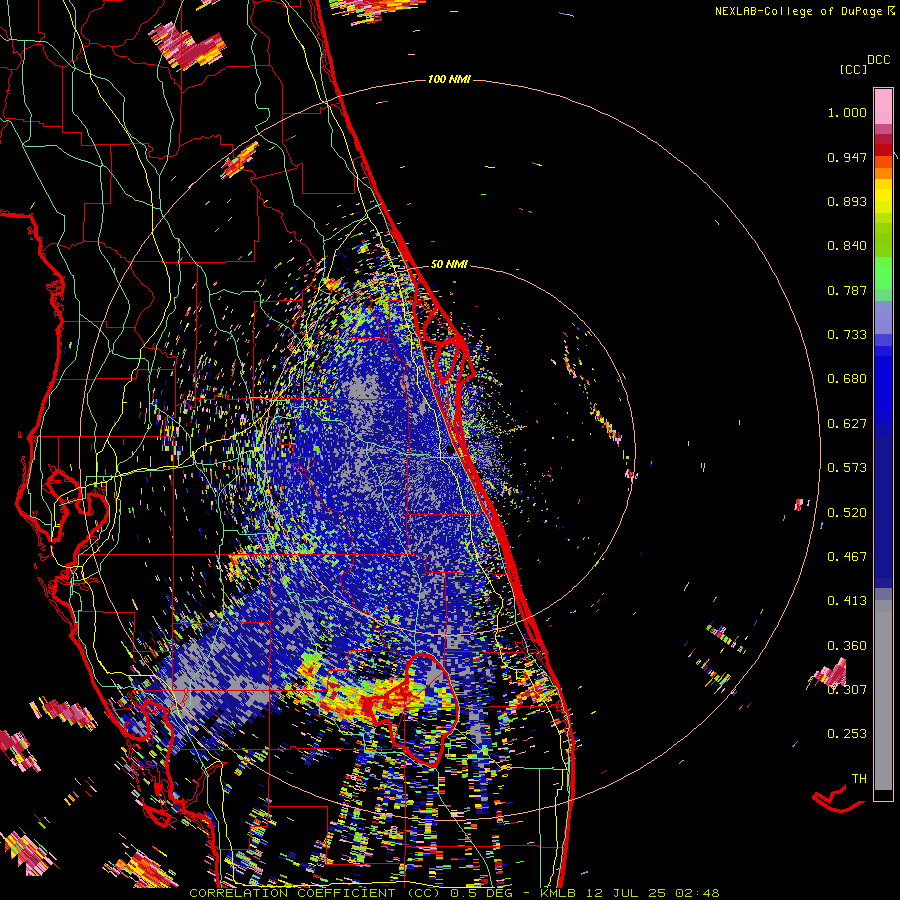
Task: Click the "NEXLAB-College of DuPage" header text
Action: [800, 11]
